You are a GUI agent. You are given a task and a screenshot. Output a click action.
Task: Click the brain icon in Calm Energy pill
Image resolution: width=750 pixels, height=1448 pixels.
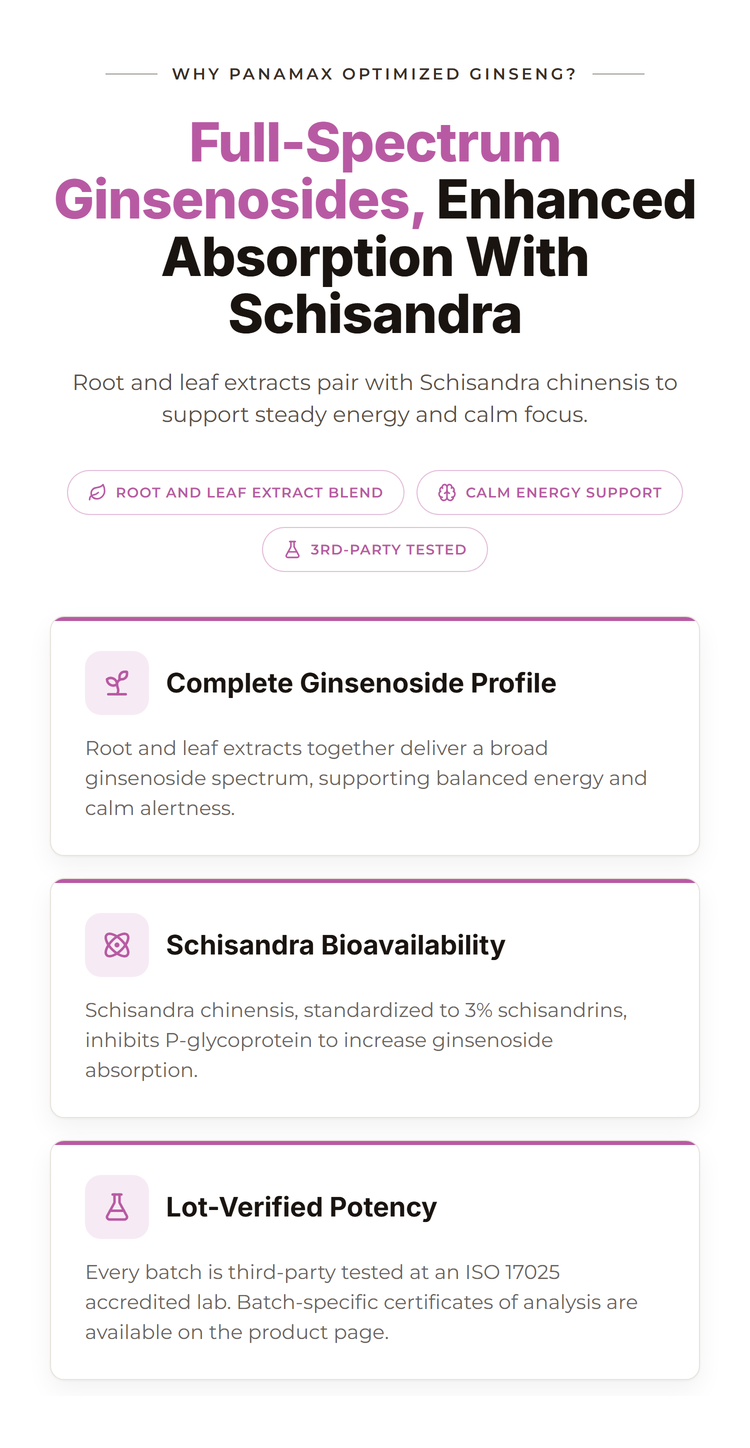coord(447,493)
